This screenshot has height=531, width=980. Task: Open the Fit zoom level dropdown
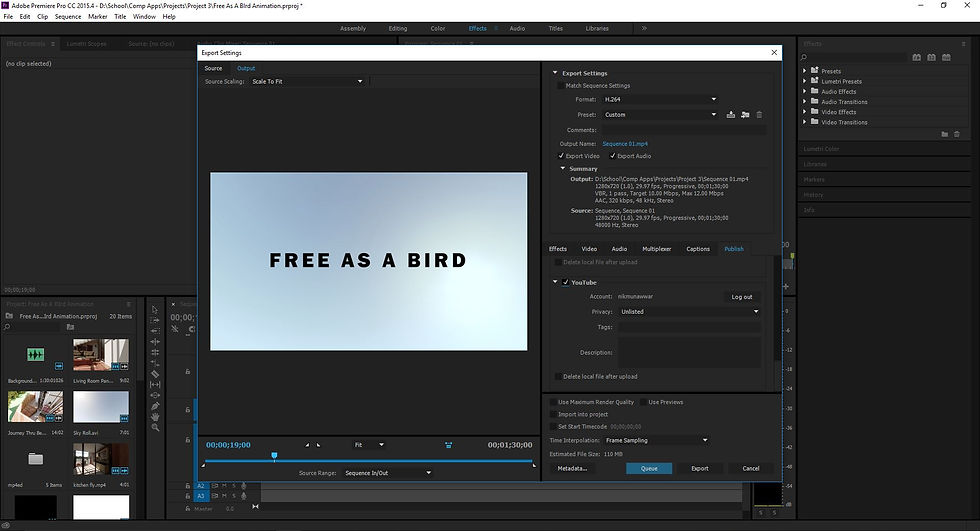pyautogui.click(x=369, y=445)
